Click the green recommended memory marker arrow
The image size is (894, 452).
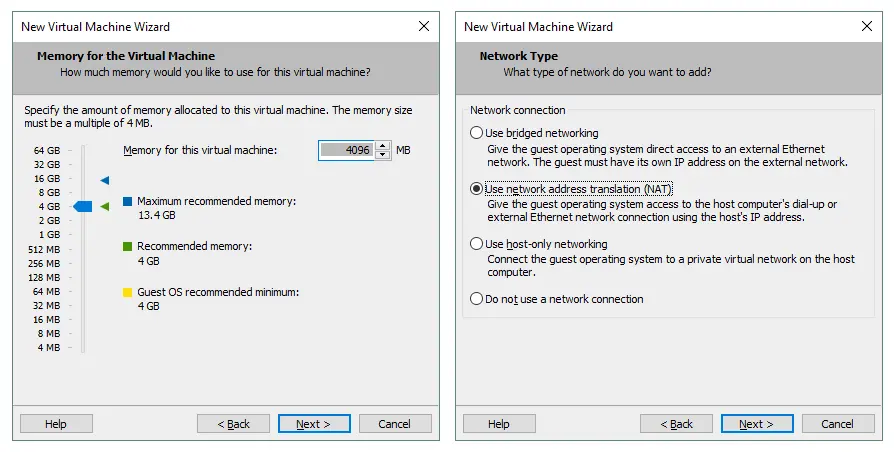[104, 207]
